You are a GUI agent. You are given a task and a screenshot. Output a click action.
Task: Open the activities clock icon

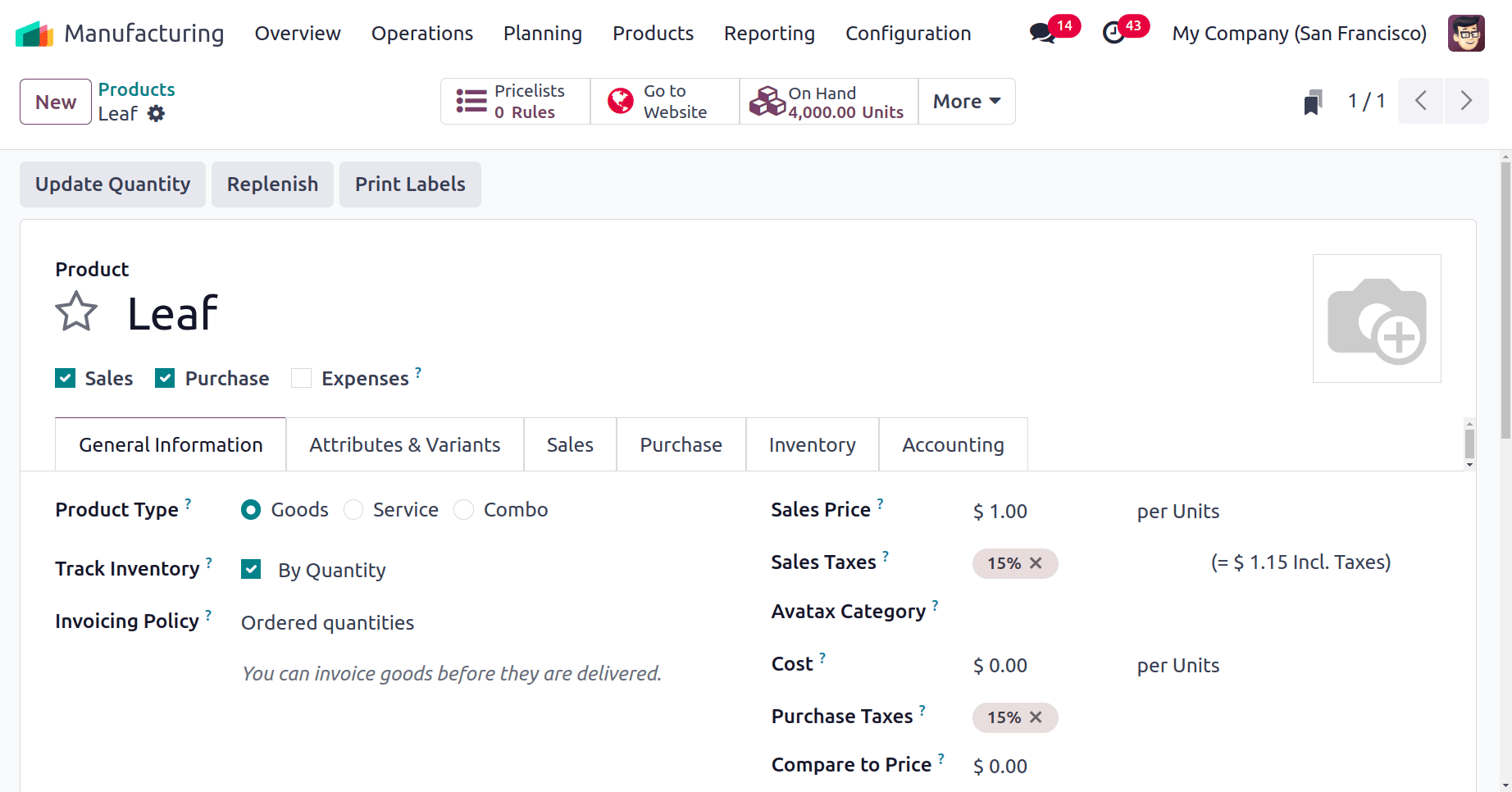click(1114, 33)
